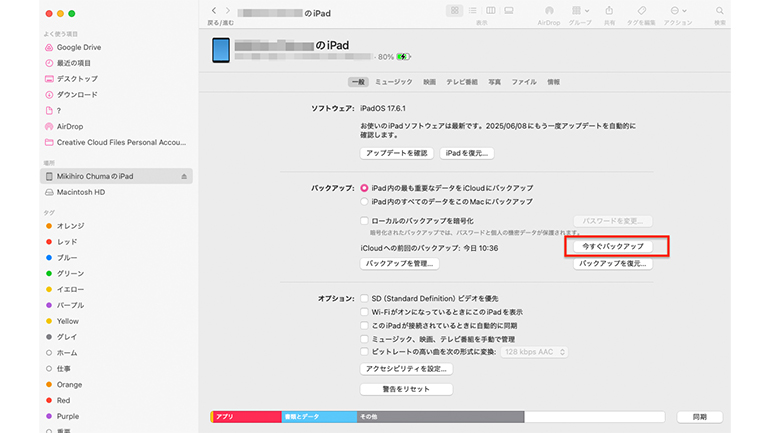Select the Purple (パープル) katakana tag

pos(65,305)
